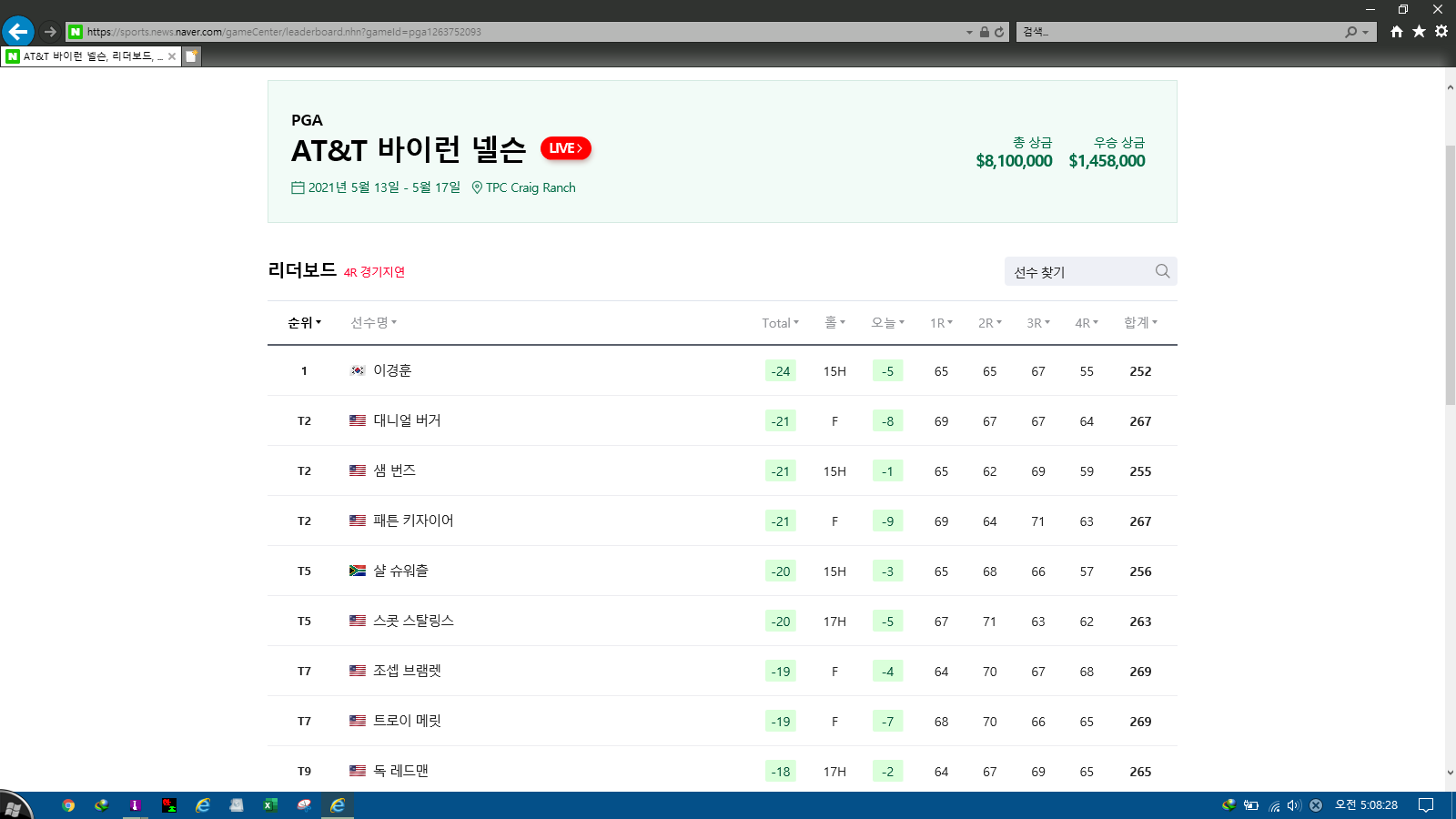This screenshot has width=1456, height=819.
Task: Open the Windows Start button
Action: (x=15, y=806)
